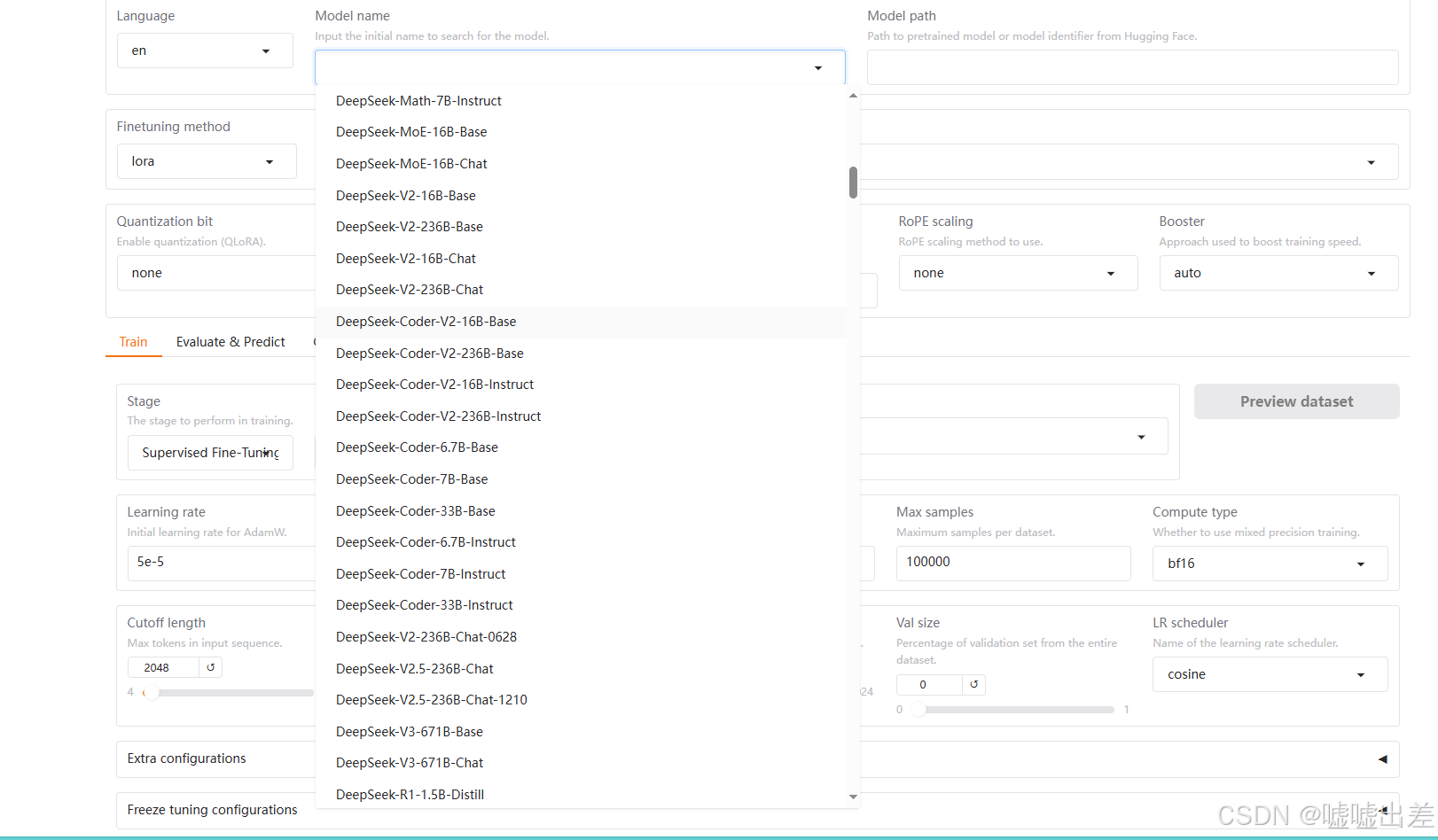Viewport: 1438px width, 840px height.
Task: Click the model list scroll-up arrow
Action: [x=853, y=95]
